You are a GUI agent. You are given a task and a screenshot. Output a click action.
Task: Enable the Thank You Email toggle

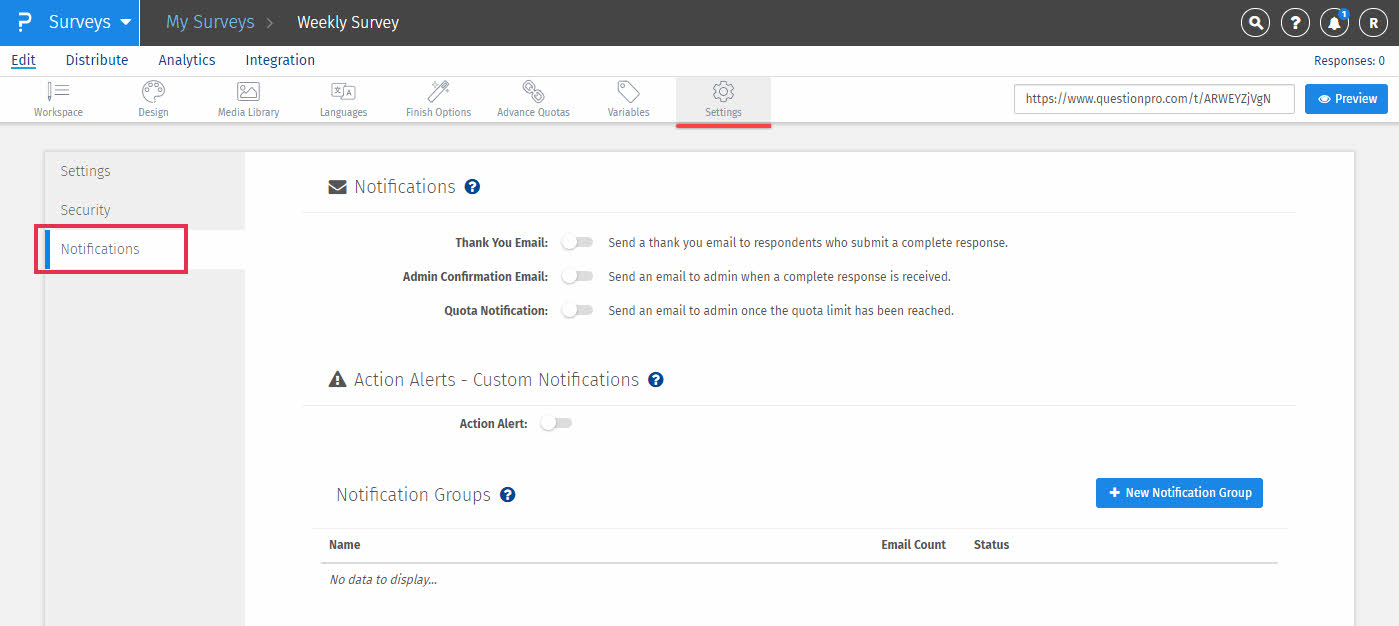[x=577, y=243]
